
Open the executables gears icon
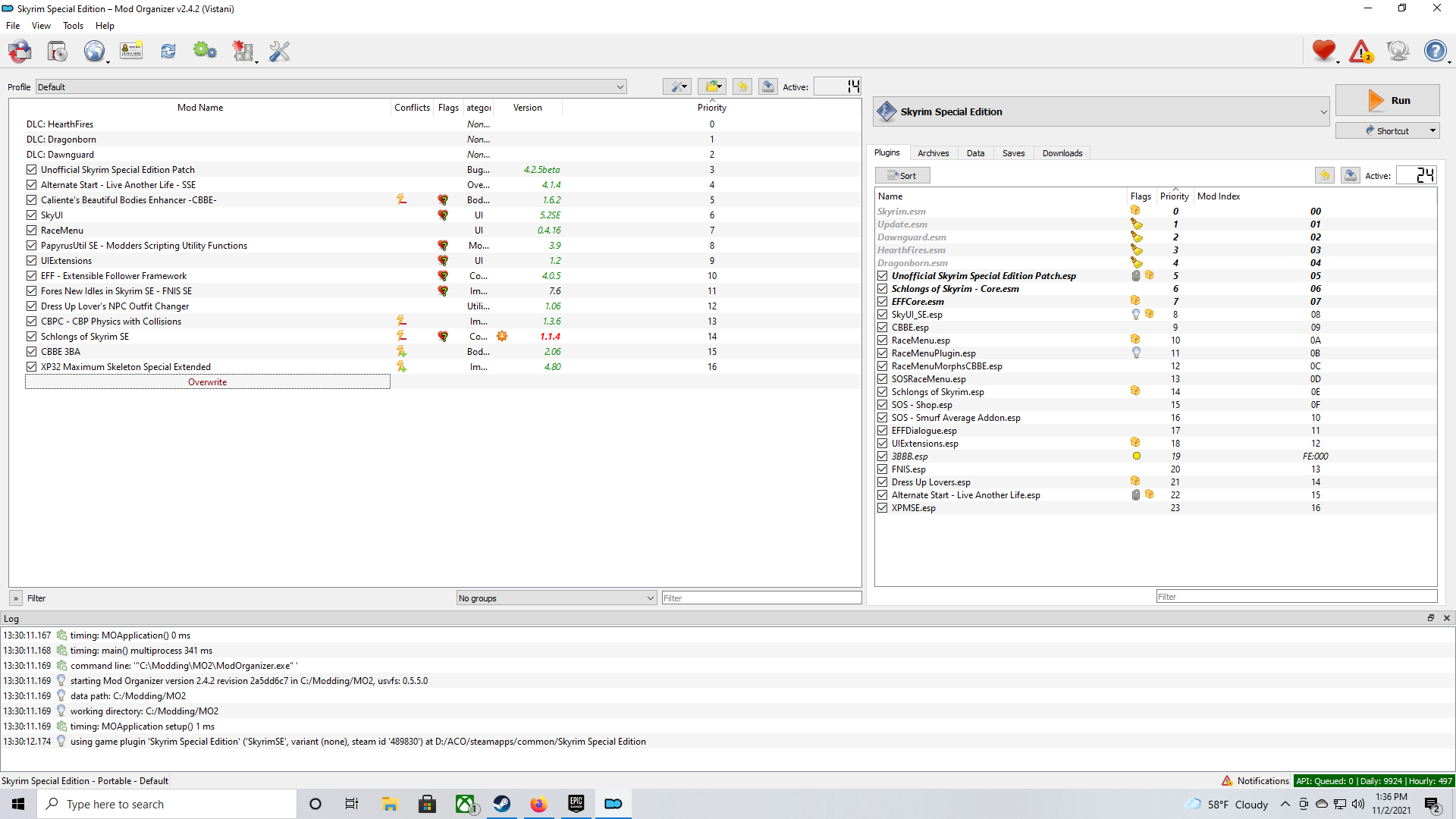pos(205,51)
